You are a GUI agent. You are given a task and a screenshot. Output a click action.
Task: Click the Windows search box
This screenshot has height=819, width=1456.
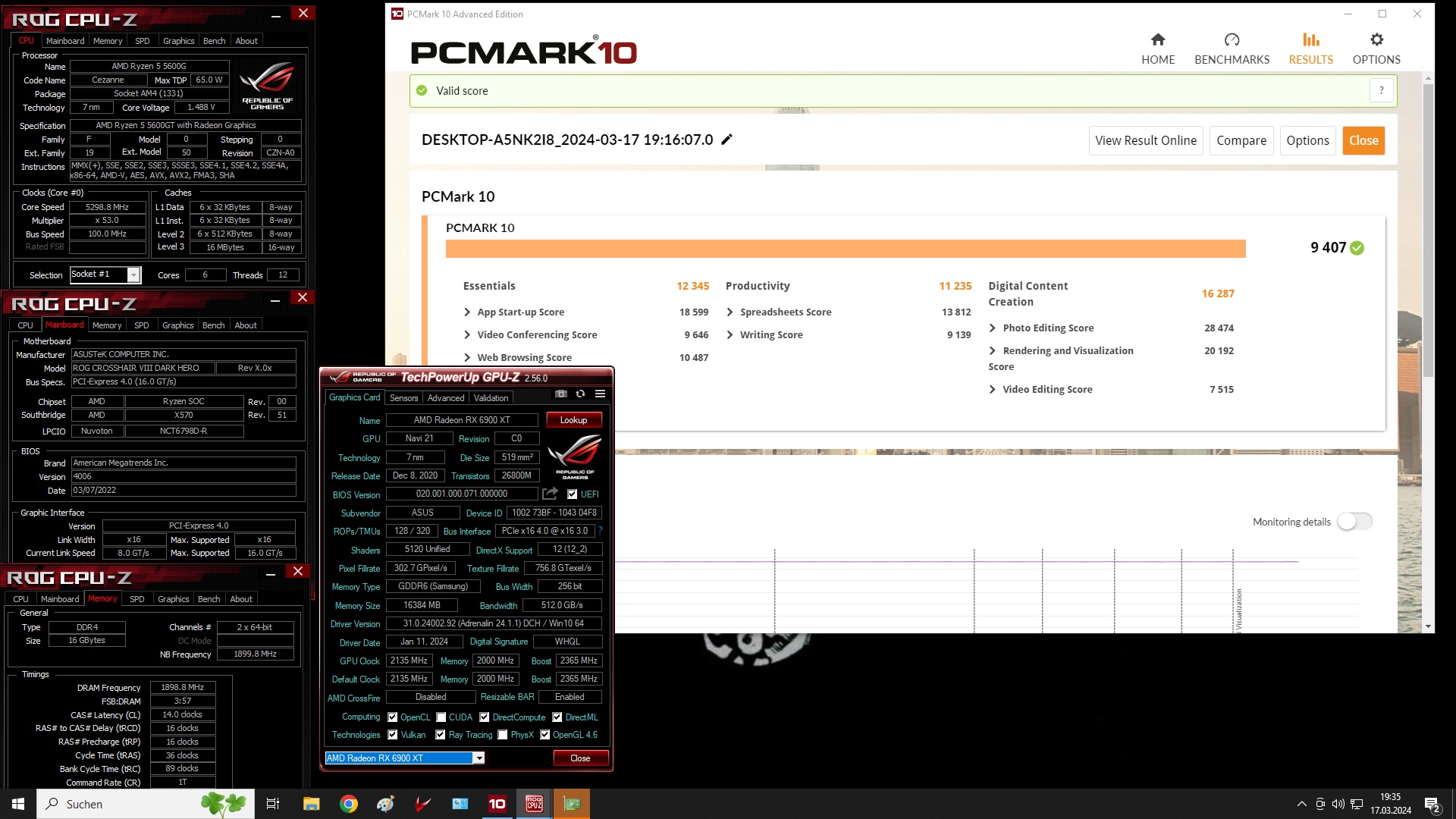click(146, 804)
